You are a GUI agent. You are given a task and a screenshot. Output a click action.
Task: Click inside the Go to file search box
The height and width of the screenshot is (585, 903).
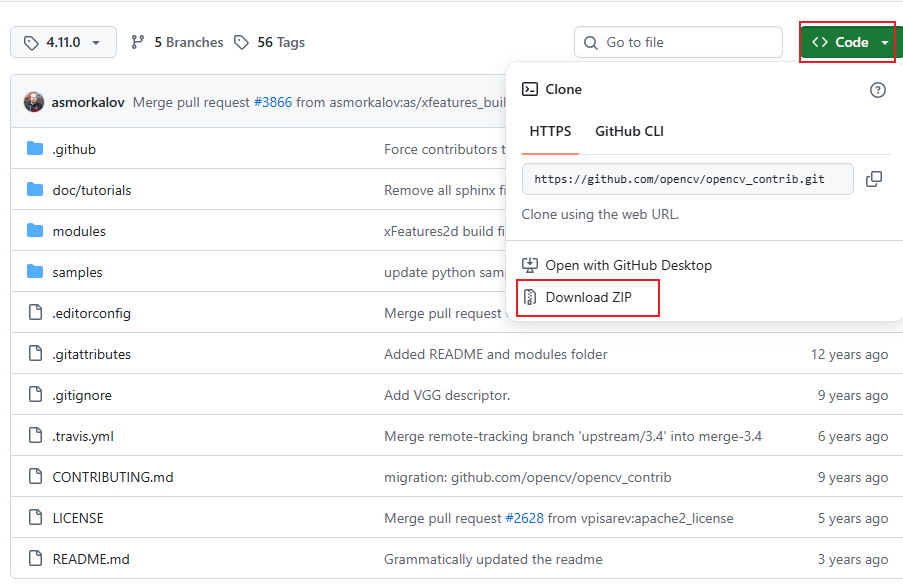point(680,42)
